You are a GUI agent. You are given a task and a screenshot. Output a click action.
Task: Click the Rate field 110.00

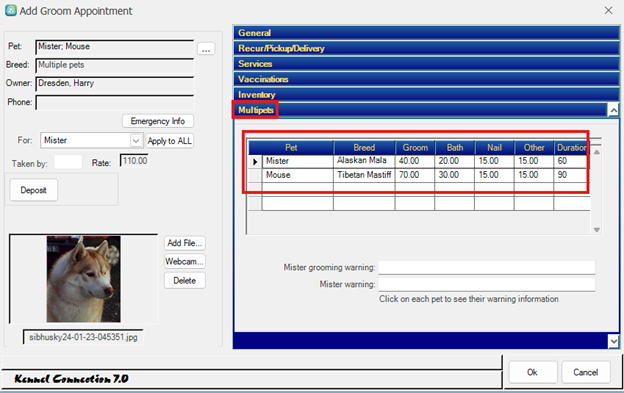[x=134, y=161]
